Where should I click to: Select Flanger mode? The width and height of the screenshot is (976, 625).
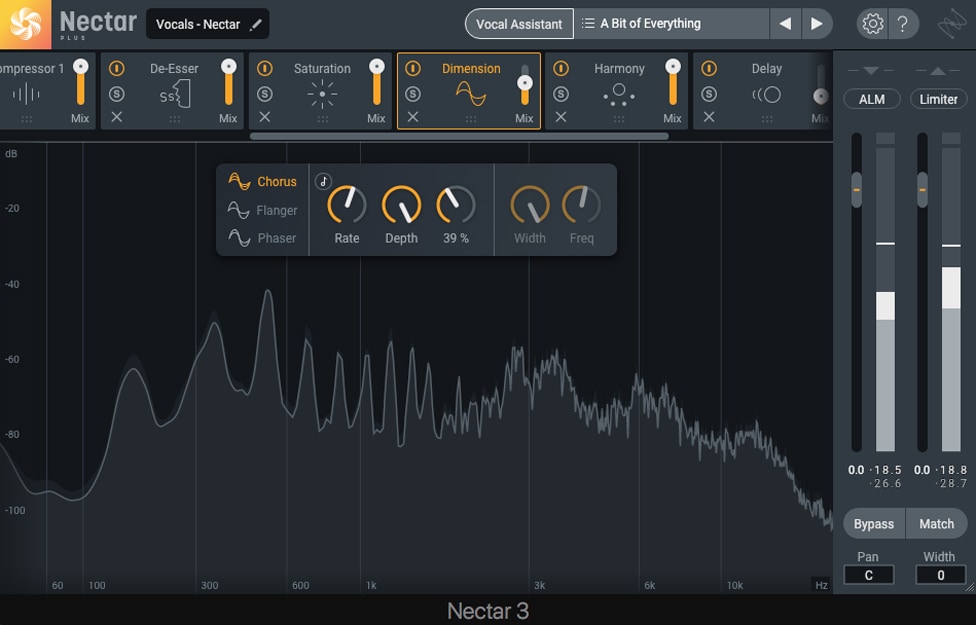click(x=262, y=210)
